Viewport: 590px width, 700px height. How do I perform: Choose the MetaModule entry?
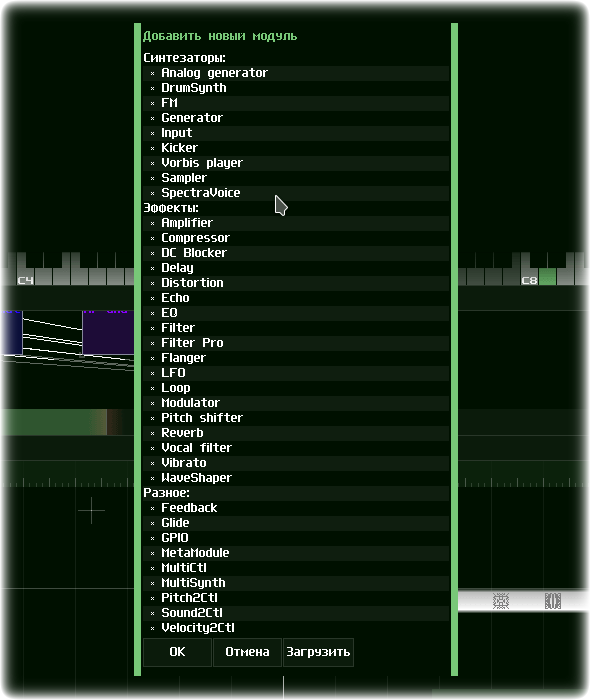(296, 553)
